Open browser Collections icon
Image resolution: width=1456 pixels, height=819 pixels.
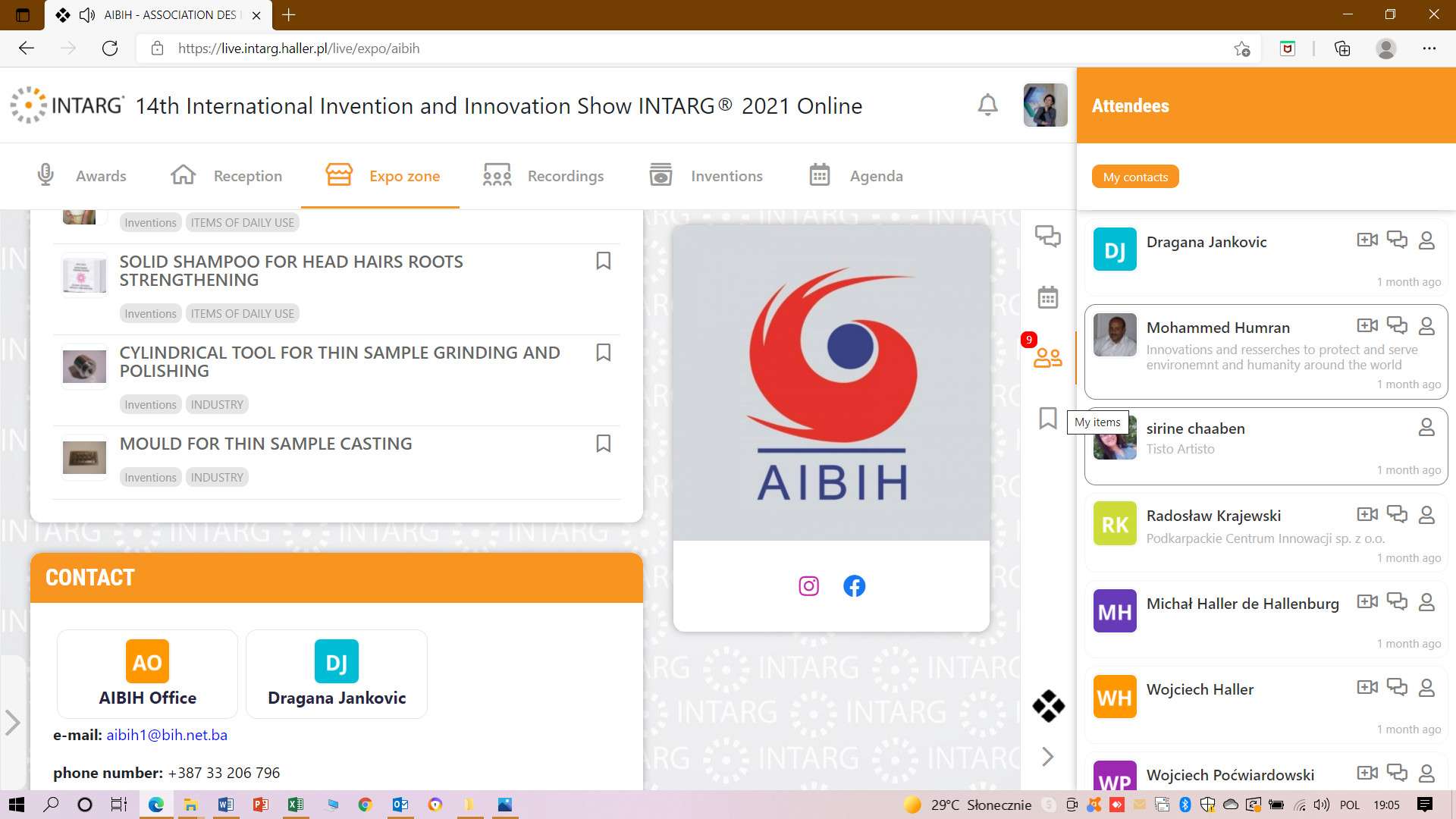1342,49
